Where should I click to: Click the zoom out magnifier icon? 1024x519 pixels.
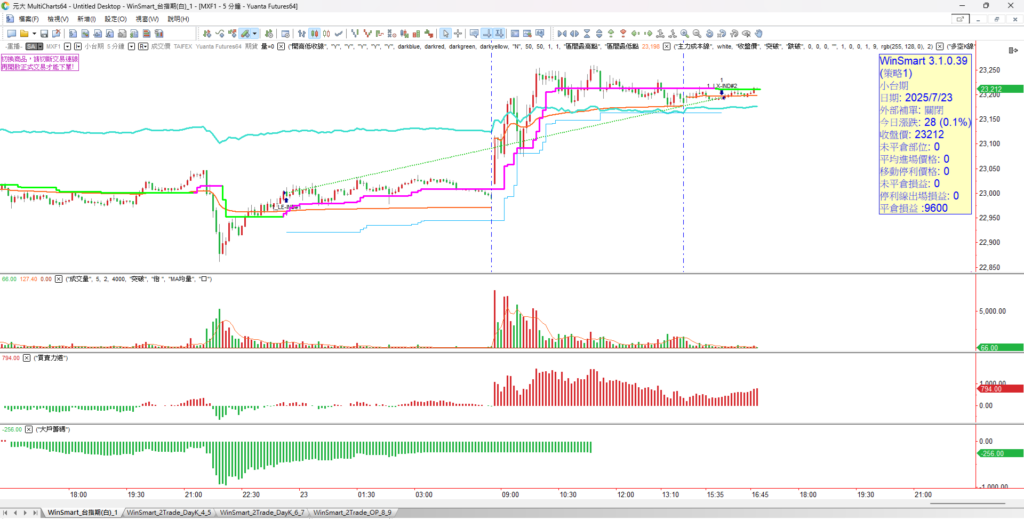click(x=696, y=33)
